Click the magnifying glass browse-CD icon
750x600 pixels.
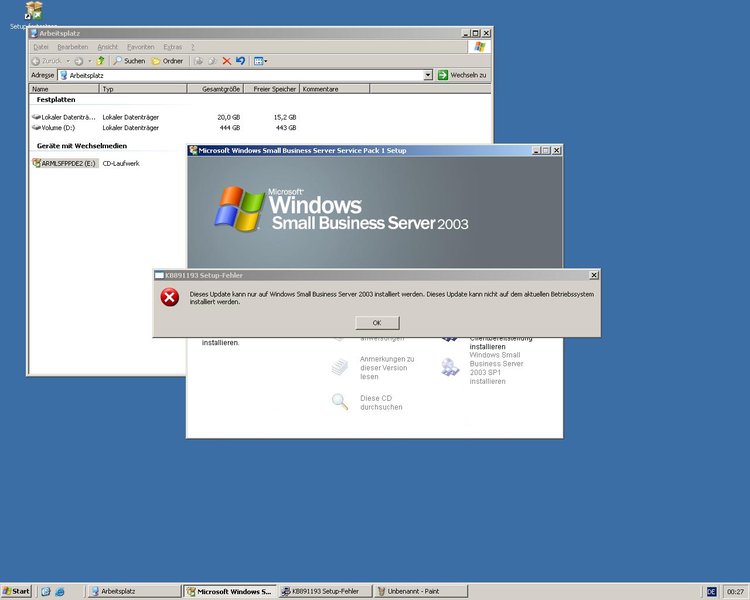point(340,401)
